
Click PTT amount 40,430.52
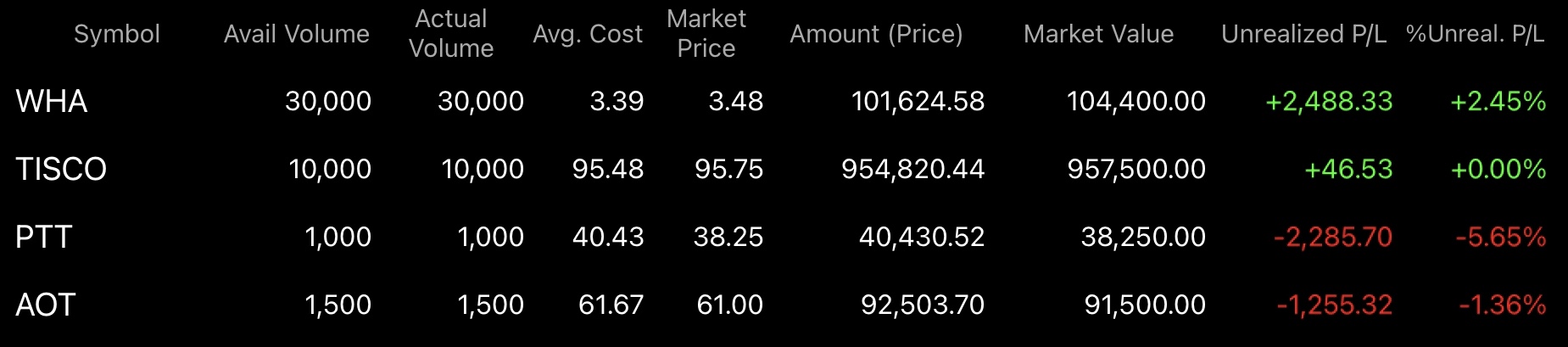coord(922,237)
